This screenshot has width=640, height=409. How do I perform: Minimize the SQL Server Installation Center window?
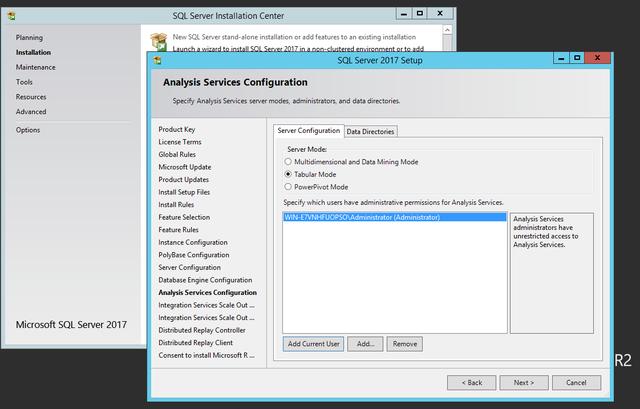point(404,13)
